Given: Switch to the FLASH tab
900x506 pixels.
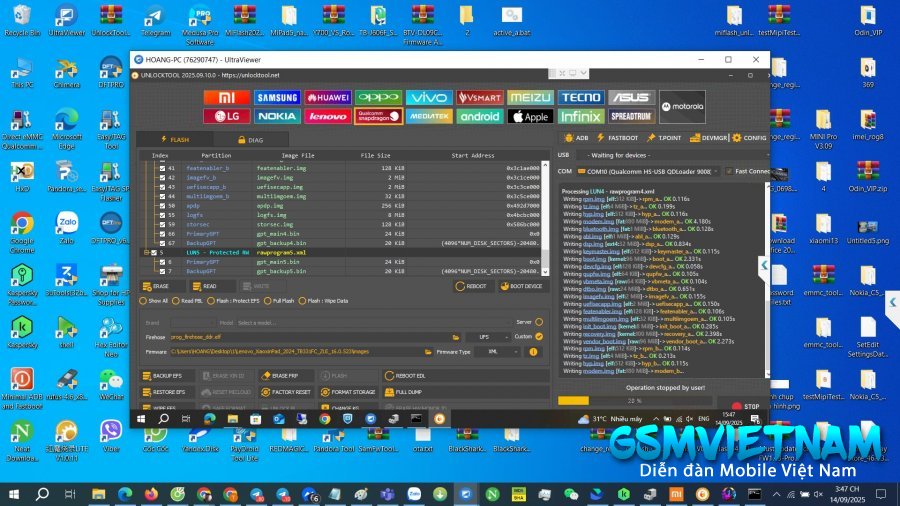Looking at the screenshot, I should 175,139.
